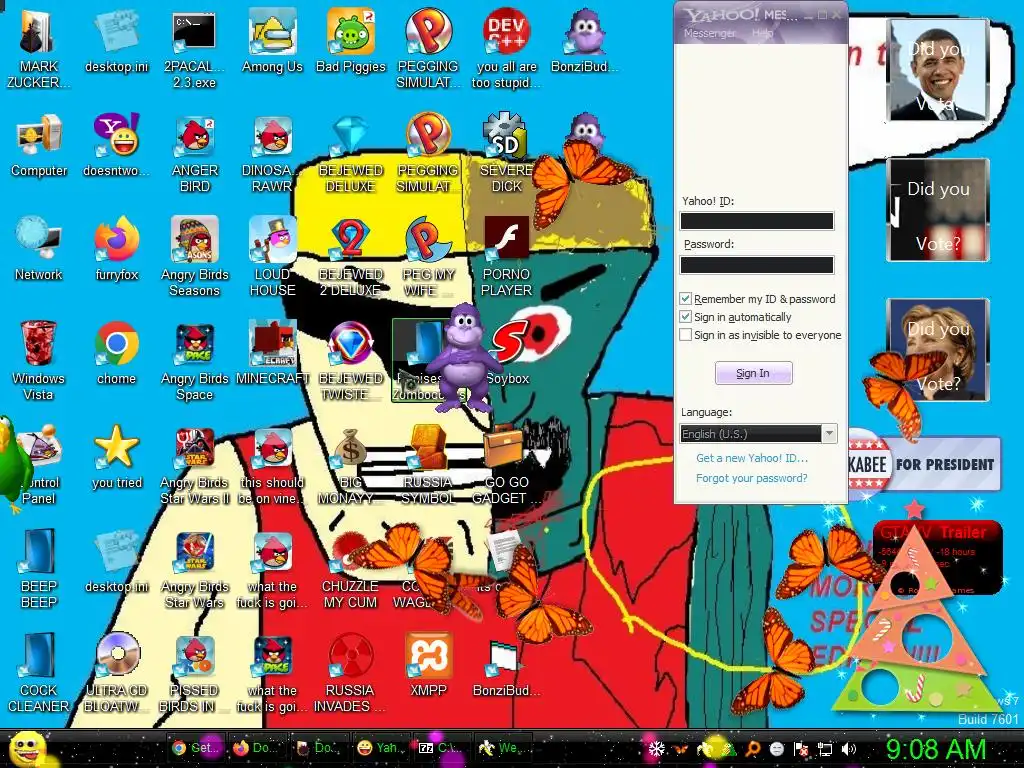Select the Windows Vista recycle bin icon
The height and width of the screenshot is (768, 1024).
(x=39, y=360)
